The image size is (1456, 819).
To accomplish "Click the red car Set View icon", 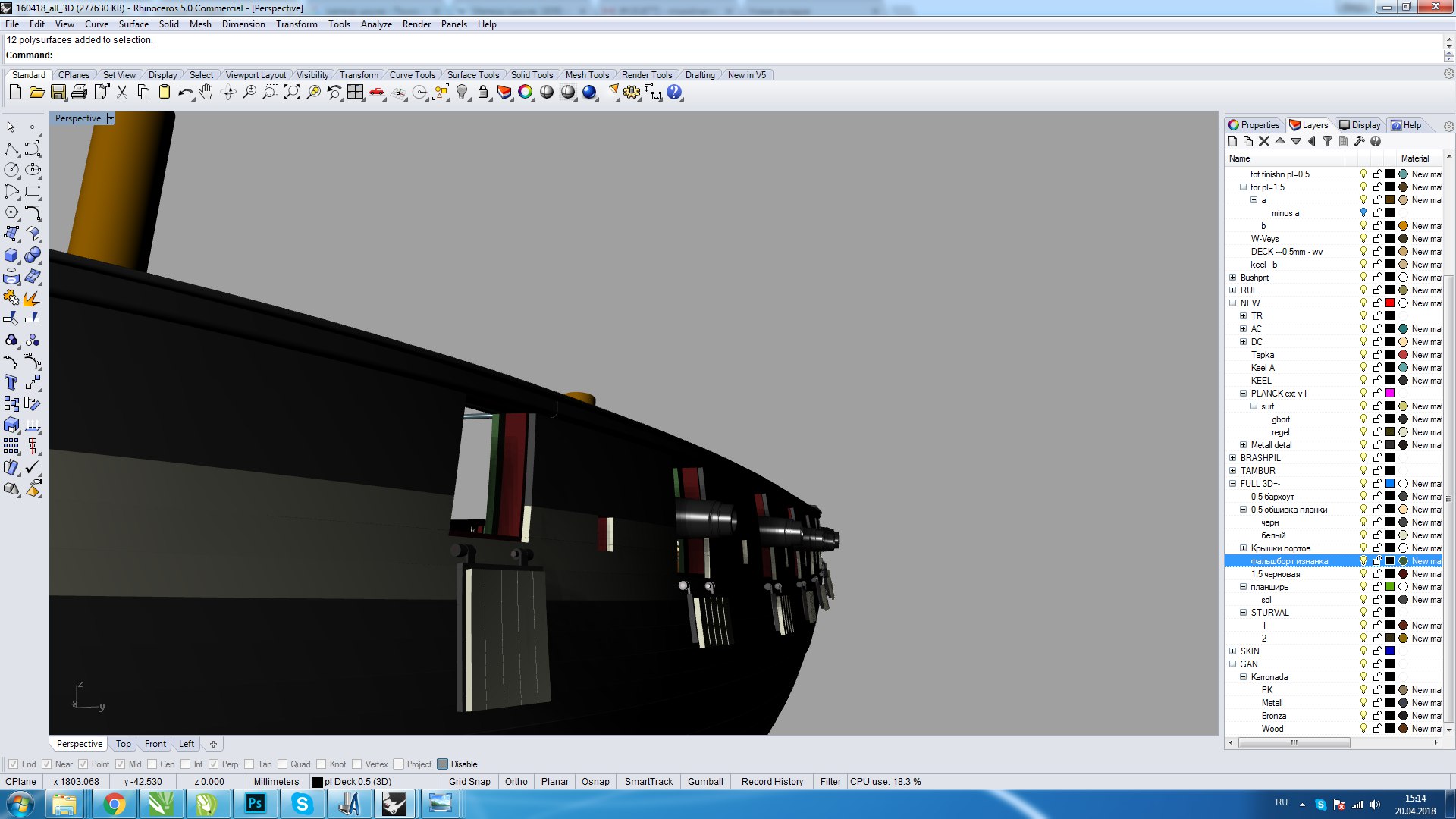I will click(x=377, y=93).
